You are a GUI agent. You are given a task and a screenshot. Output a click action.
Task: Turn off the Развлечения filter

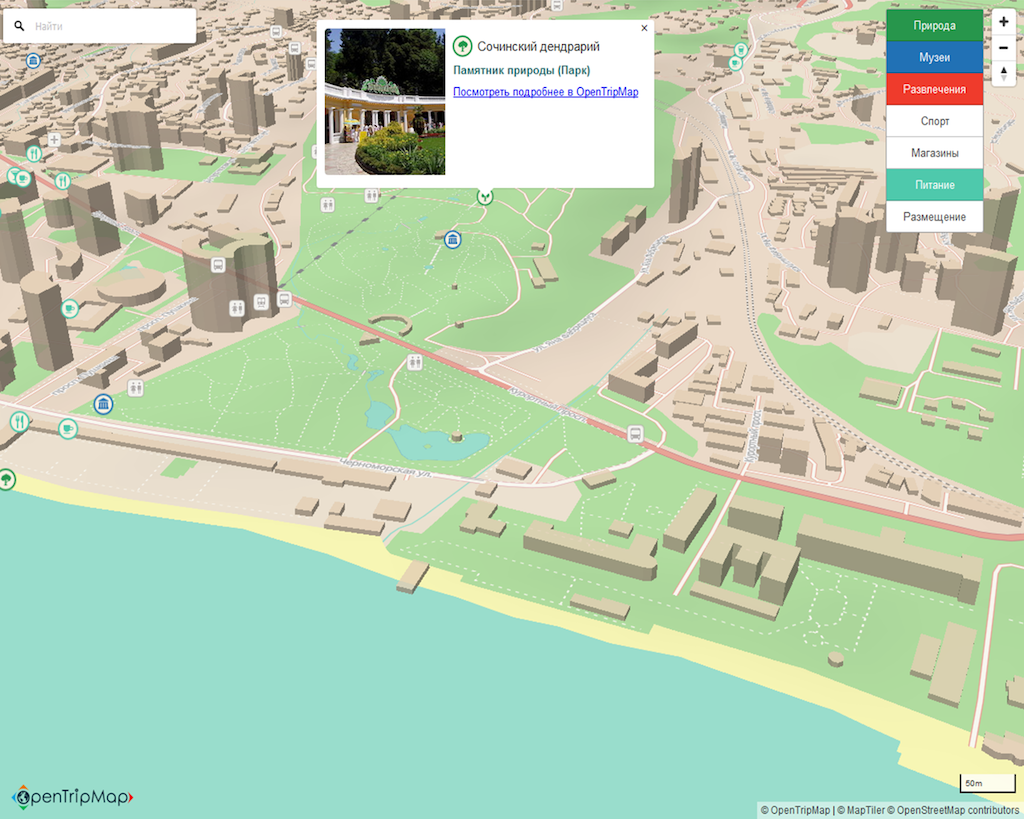(934, 90)
